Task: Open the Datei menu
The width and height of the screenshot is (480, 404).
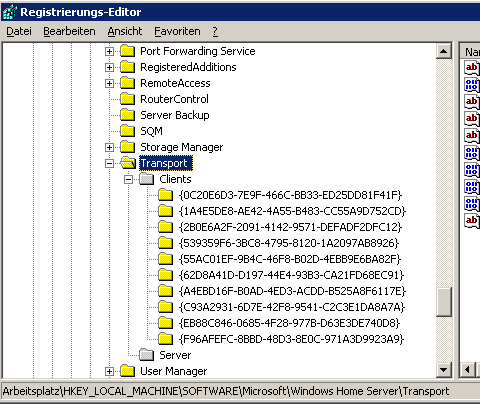Action: pos(19,31)
